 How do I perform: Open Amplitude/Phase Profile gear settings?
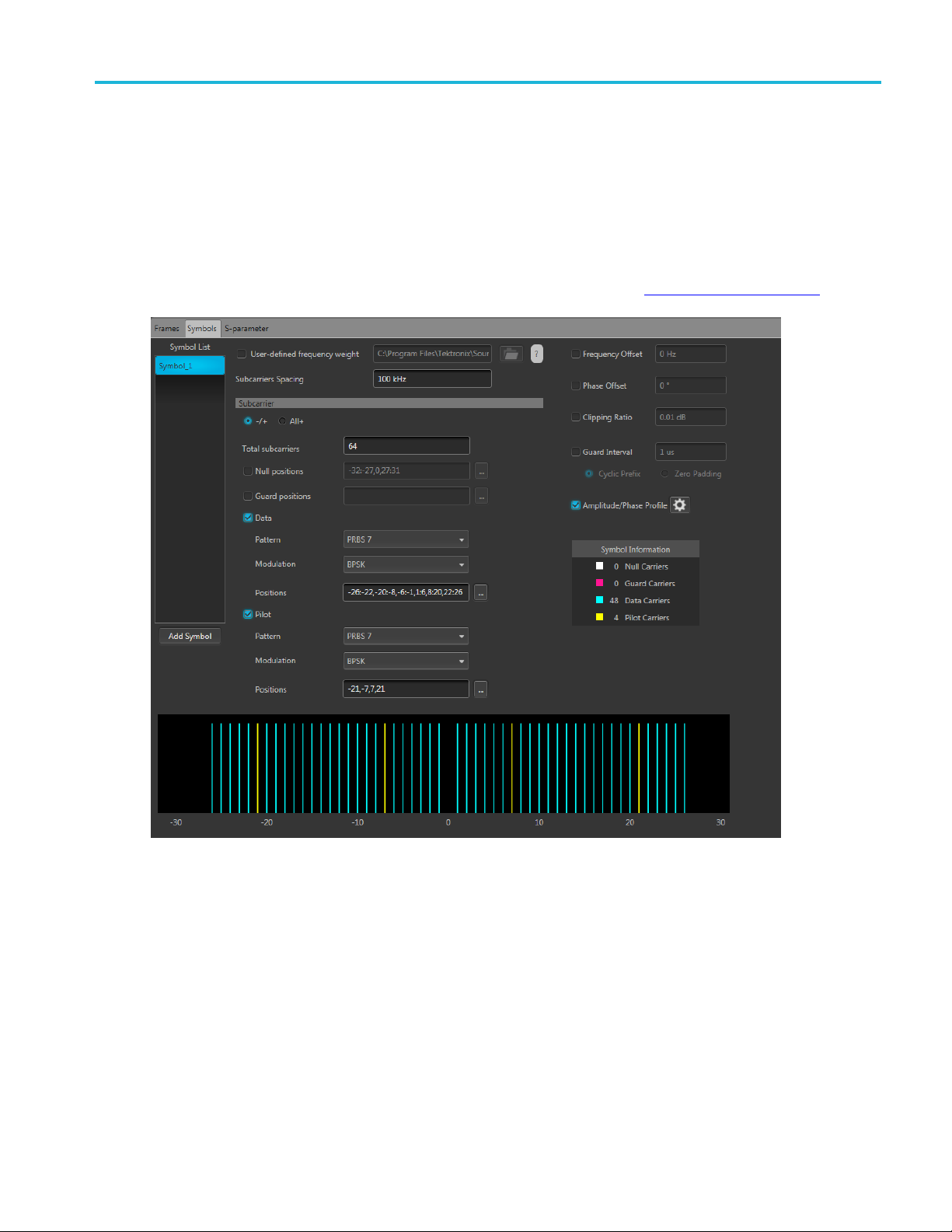[x=680, y=505]
